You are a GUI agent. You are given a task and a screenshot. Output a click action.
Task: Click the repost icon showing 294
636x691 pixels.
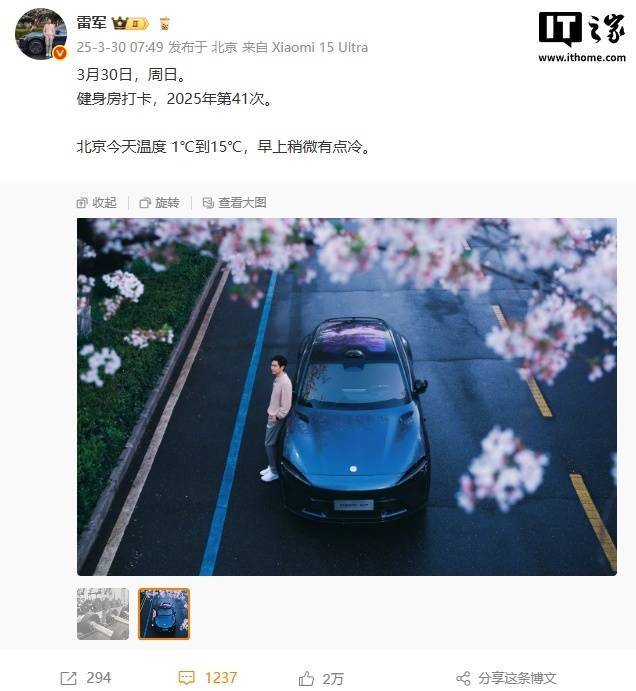click(68, 678)
